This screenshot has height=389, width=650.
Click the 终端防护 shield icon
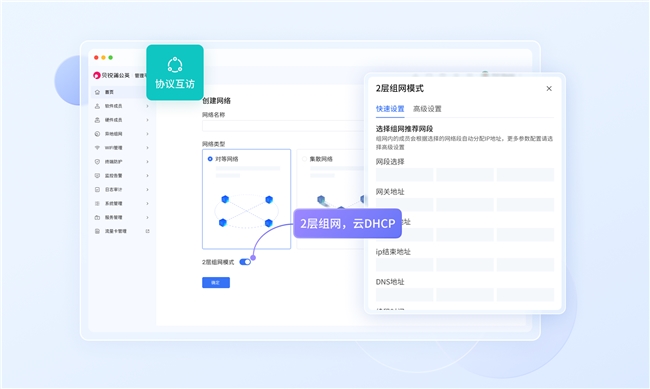97,162
